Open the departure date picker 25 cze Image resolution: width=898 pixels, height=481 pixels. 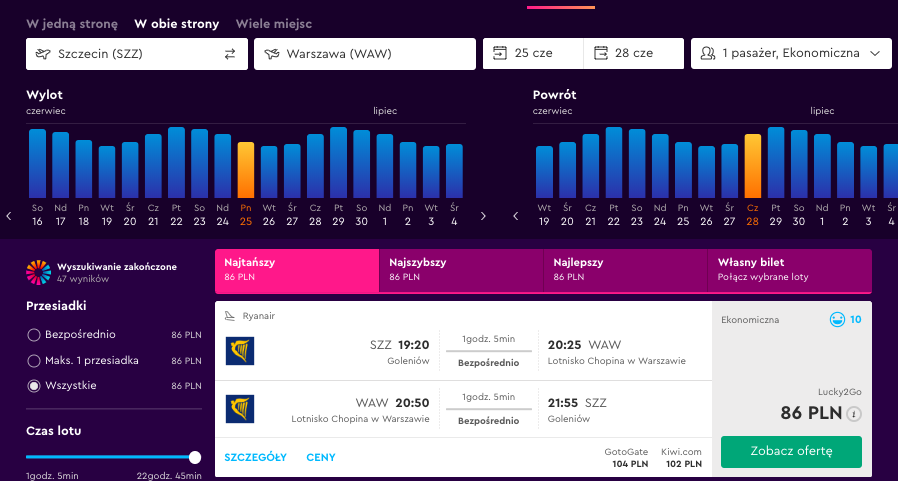click(532, 54)
